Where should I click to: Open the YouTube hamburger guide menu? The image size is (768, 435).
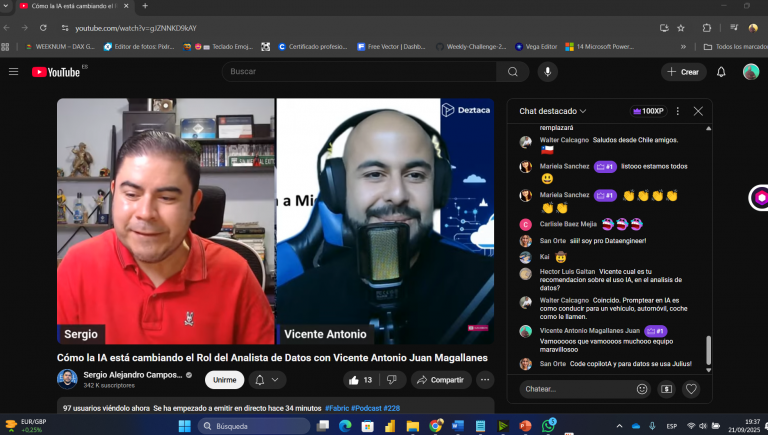[14, 72]
